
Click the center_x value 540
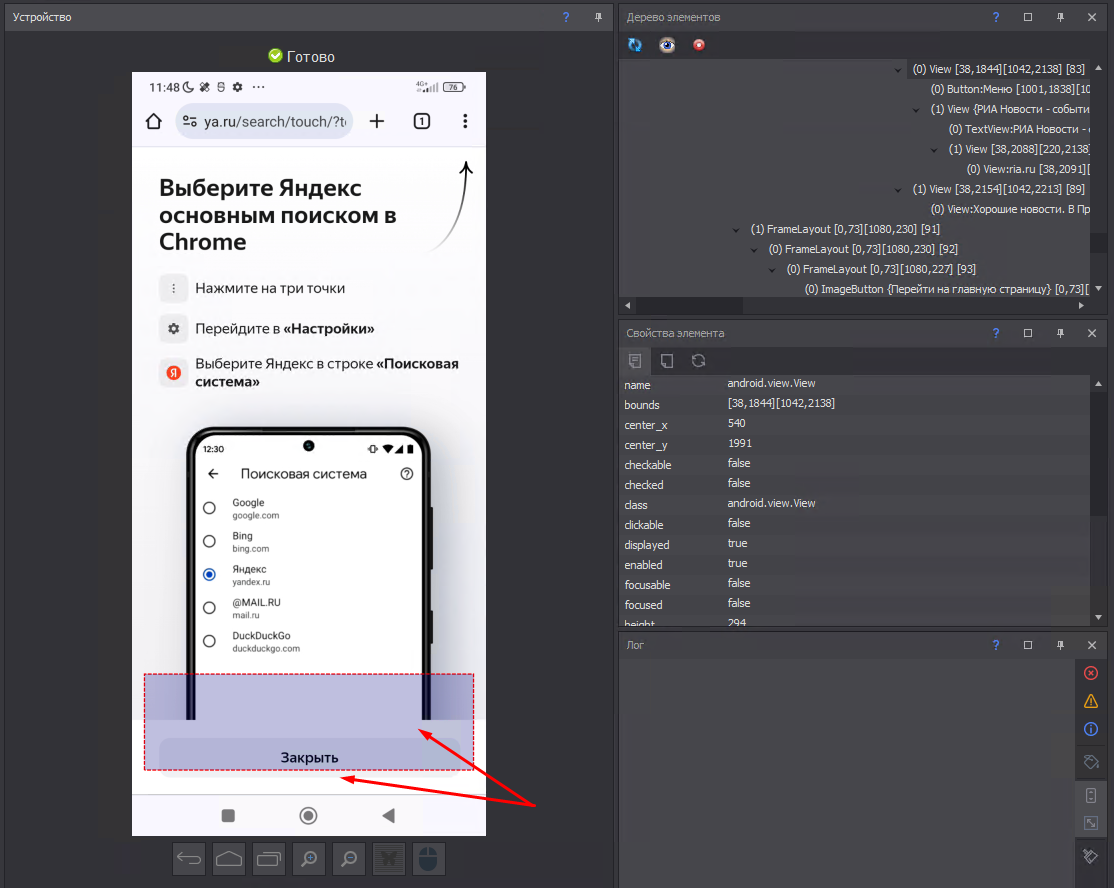coord(736,423)
